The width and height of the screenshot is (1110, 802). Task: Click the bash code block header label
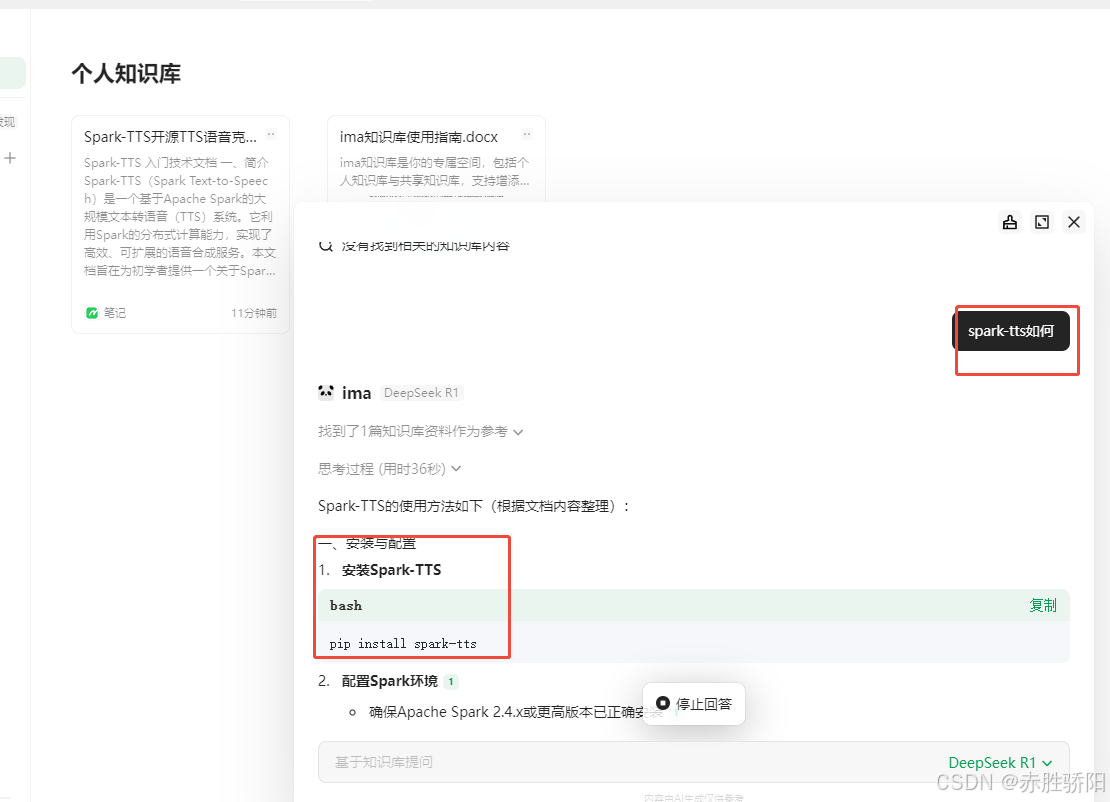345,605
